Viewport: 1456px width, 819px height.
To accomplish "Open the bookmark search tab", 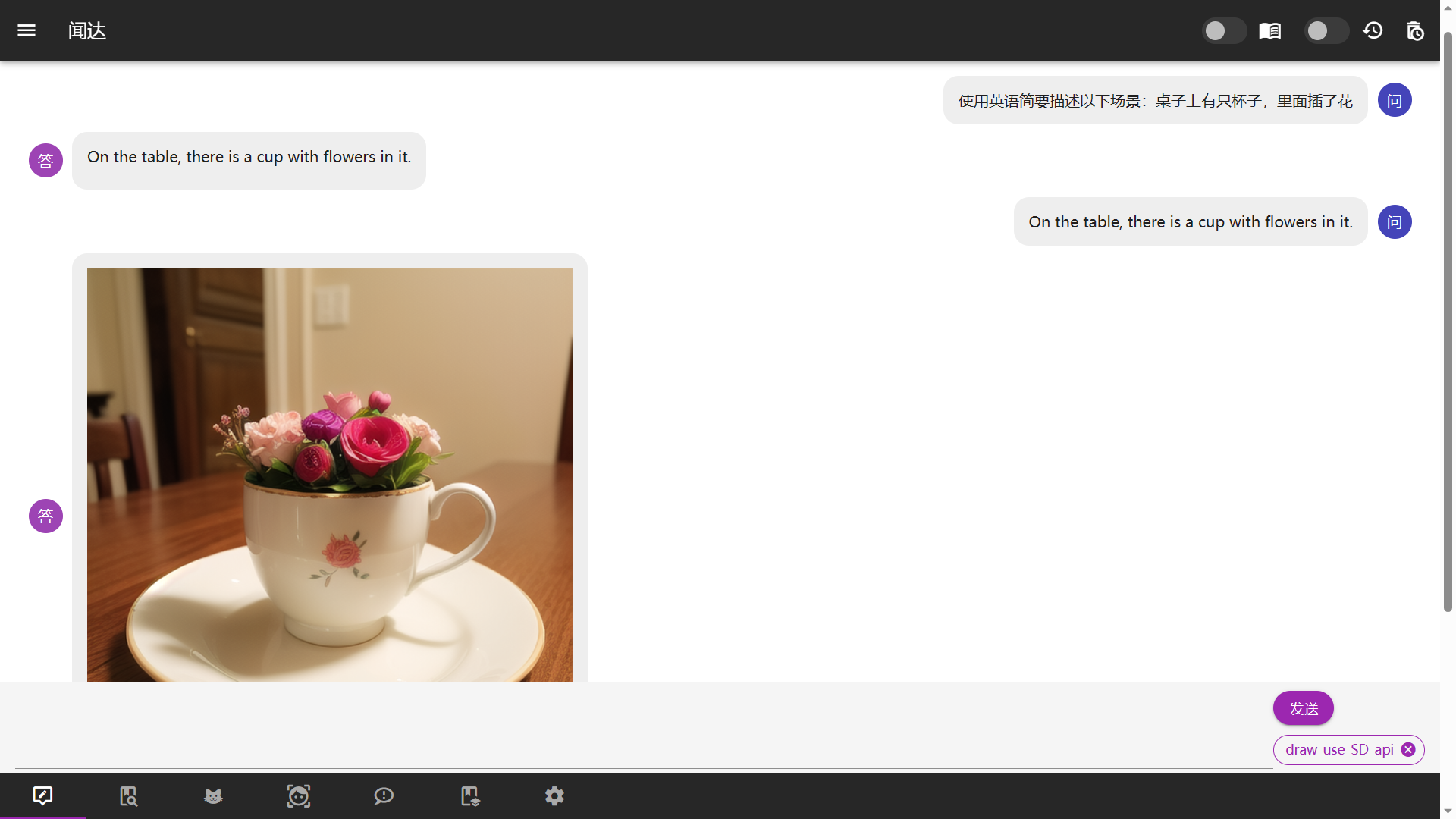I will coord(128,795).
